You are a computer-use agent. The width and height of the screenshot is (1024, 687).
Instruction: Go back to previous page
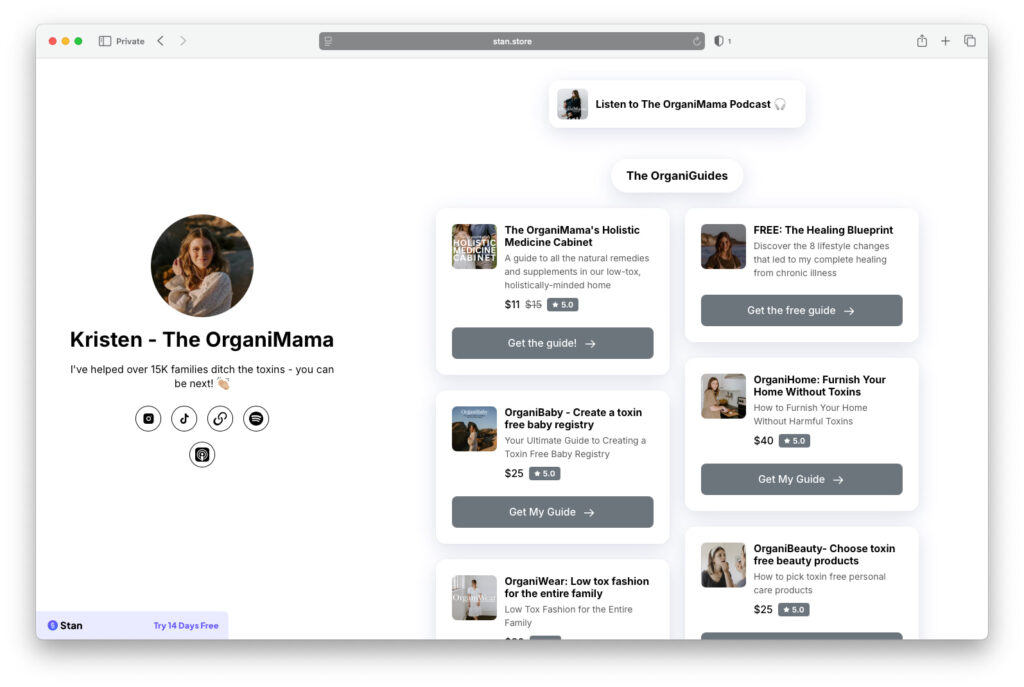pyautogui.click(x=160, y=41)
